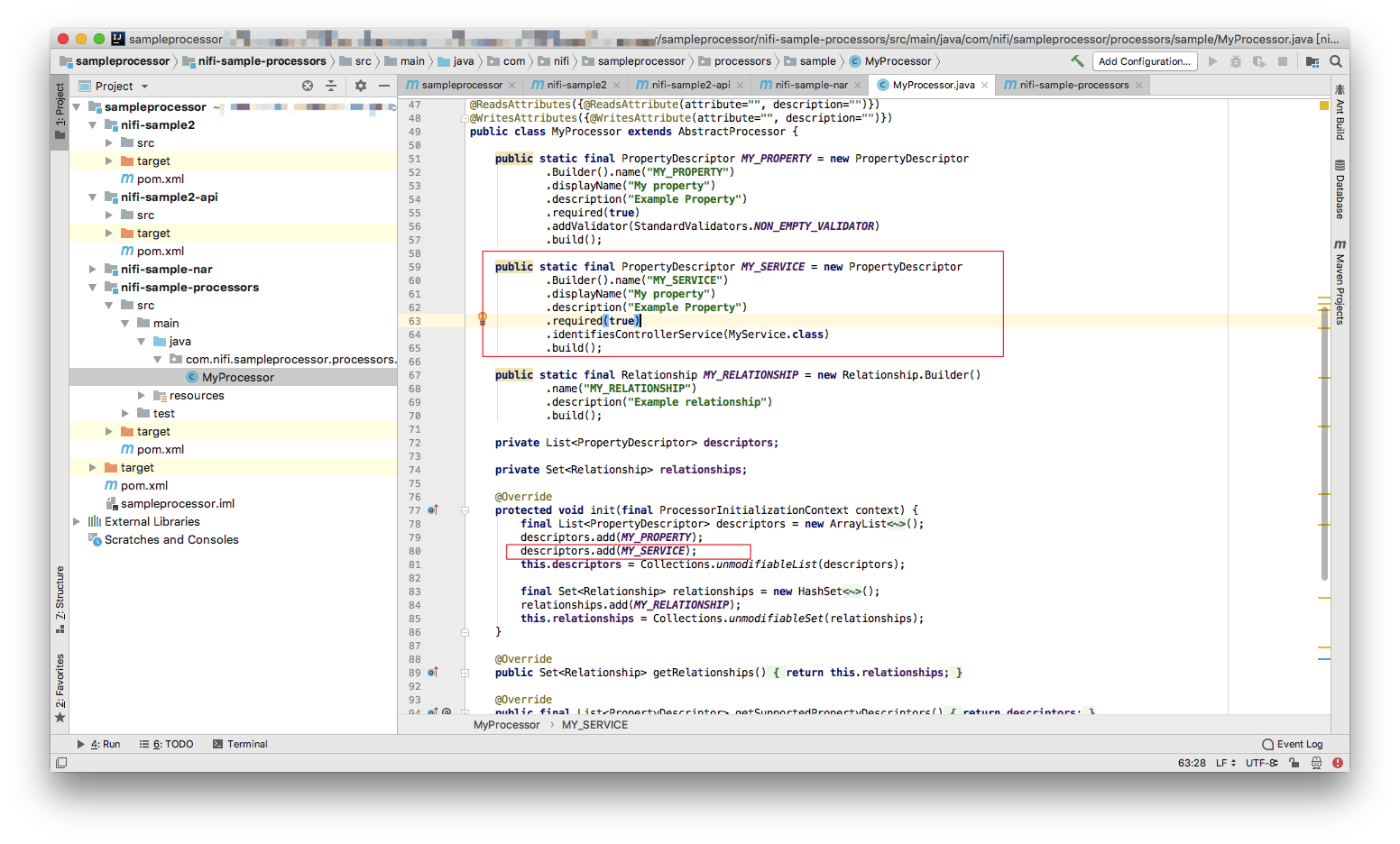
Task: Close the nifi-sample2-api editor tab
Action: pos(741,86)
